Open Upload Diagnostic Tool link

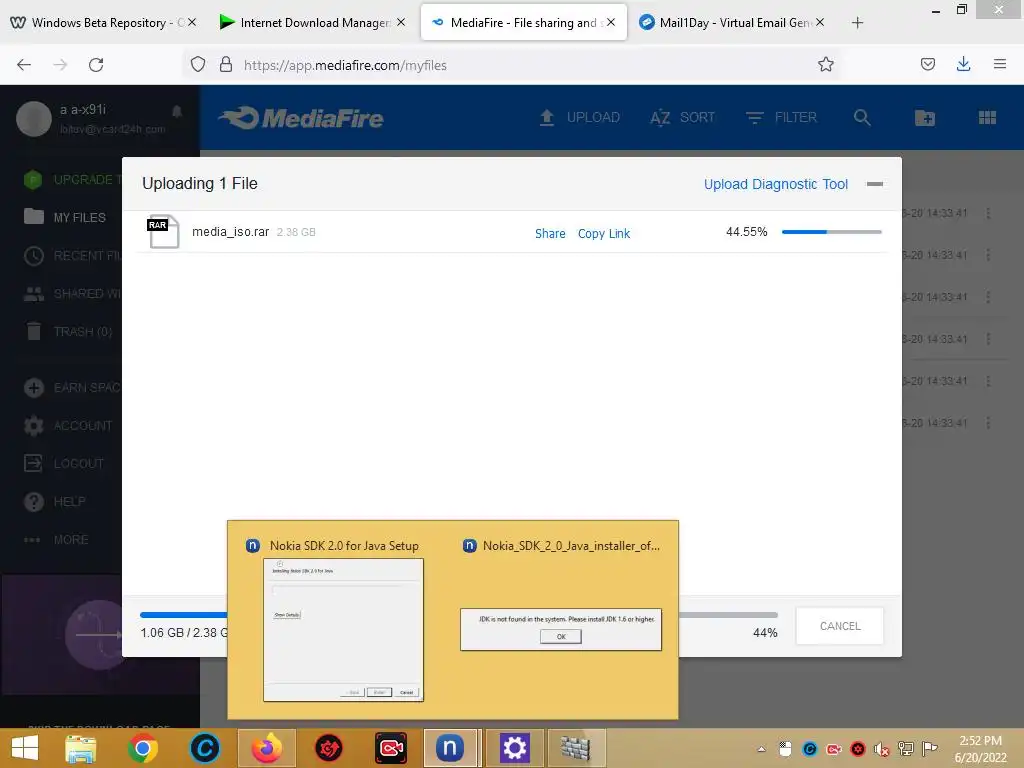coord(776,184)
